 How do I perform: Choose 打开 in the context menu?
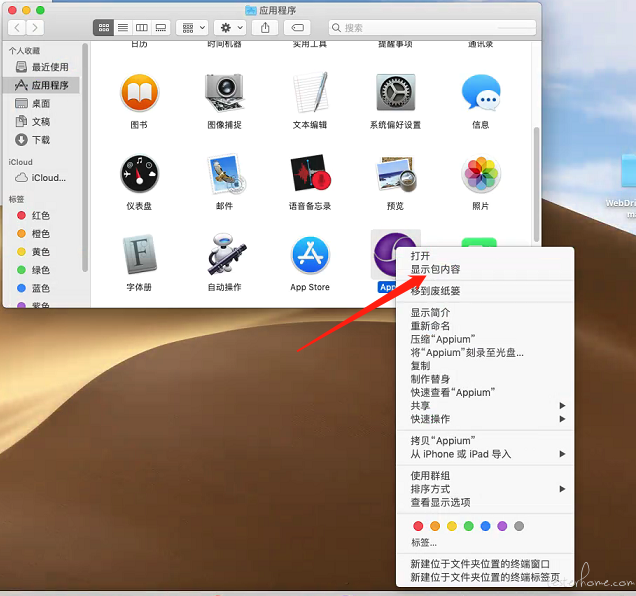pyautogui.click(x=485, y=256)
